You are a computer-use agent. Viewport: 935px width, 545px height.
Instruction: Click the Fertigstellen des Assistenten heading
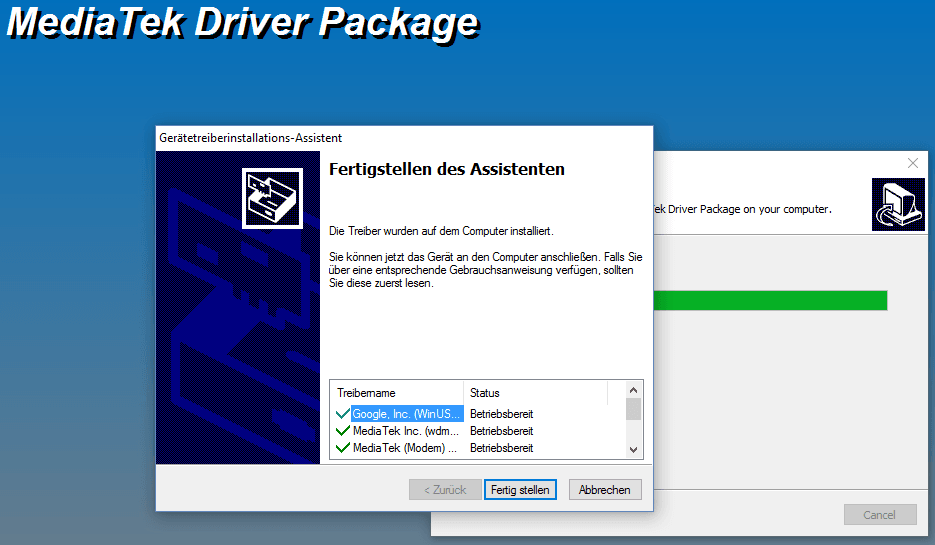point(447,169)
